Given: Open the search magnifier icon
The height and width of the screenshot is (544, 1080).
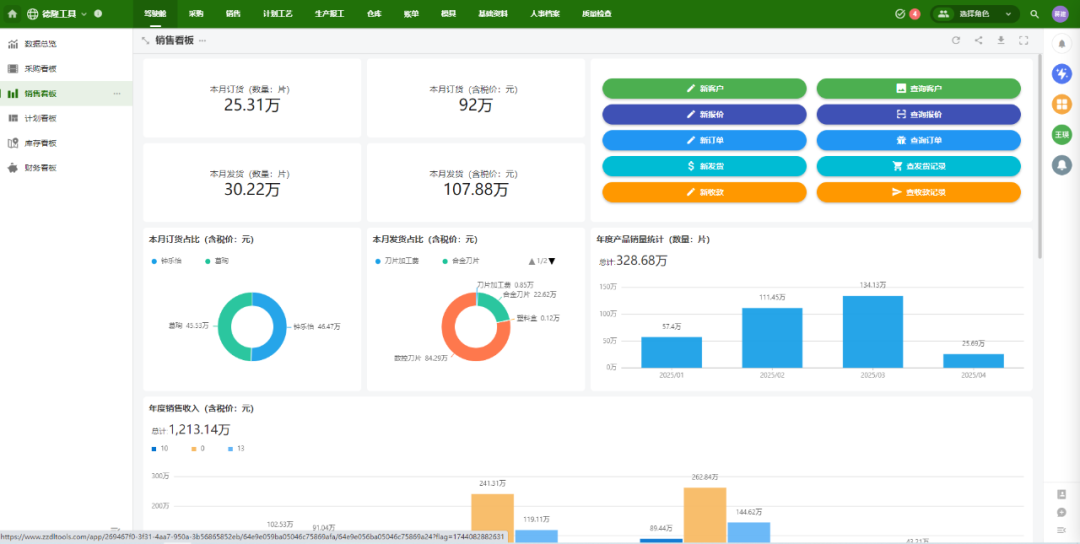Looking at the screenshot, I should pyautogui.click(x=1034, y=14).
